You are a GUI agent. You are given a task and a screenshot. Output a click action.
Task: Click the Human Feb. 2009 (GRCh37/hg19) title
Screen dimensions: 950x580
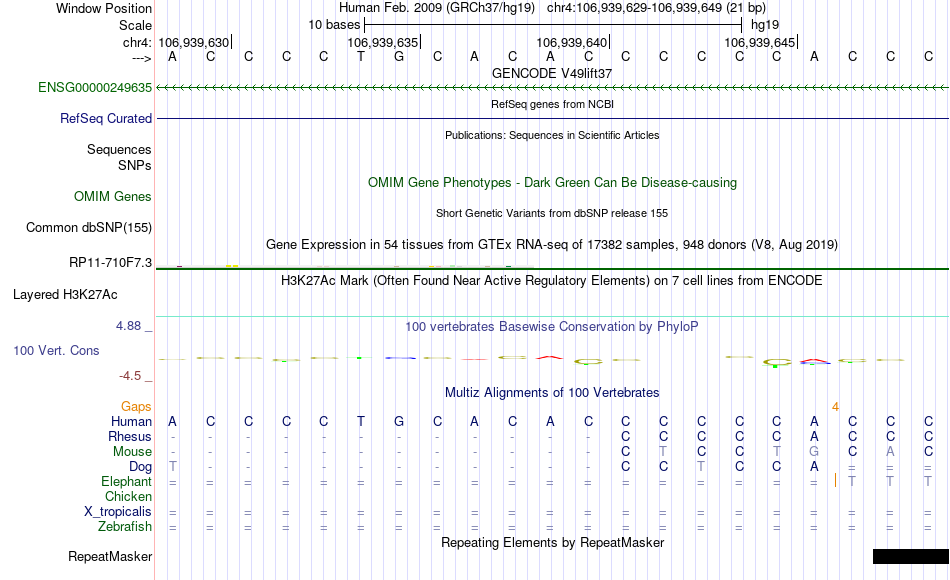coord(437,8)
